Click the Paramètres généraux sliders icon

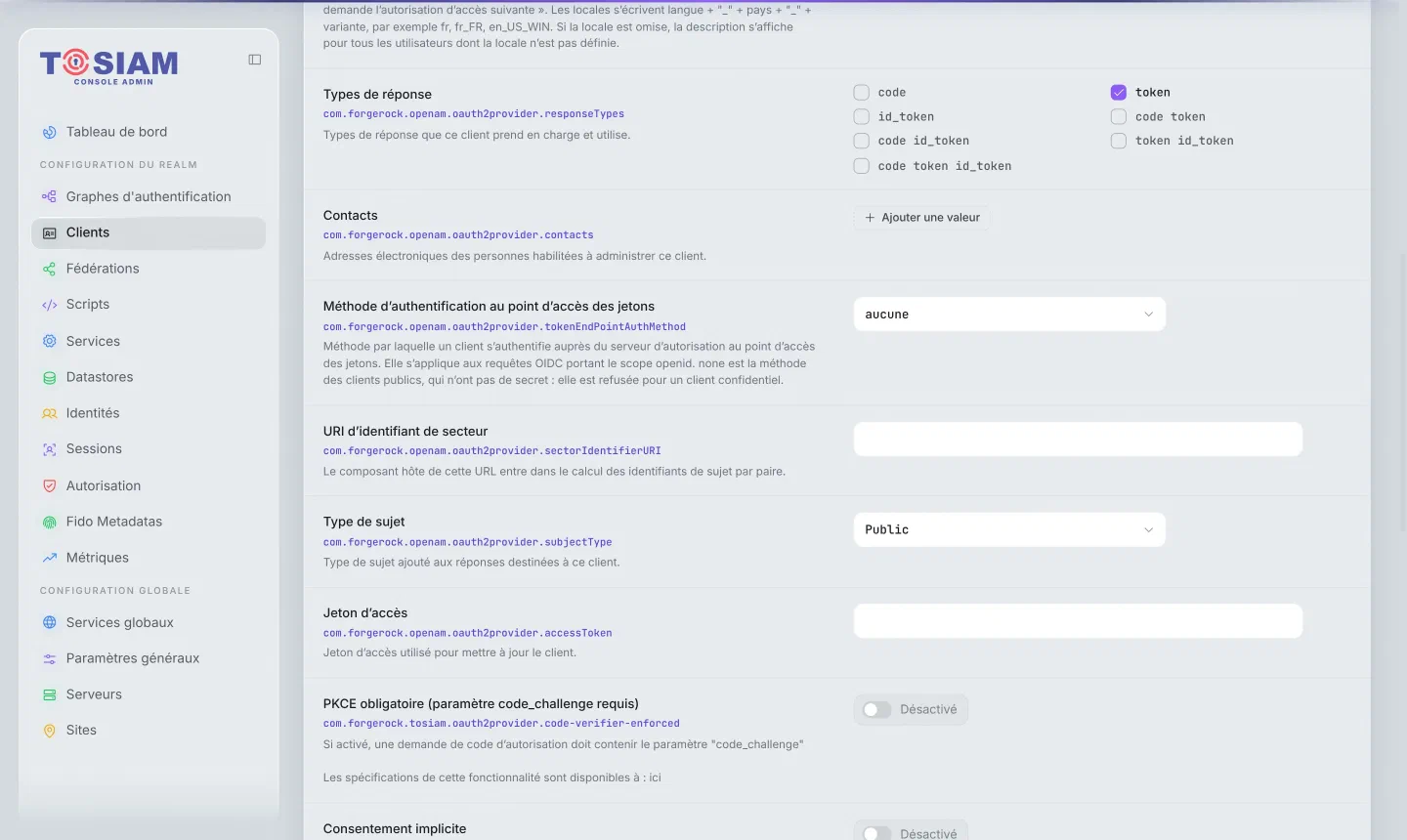click(49, 658)
